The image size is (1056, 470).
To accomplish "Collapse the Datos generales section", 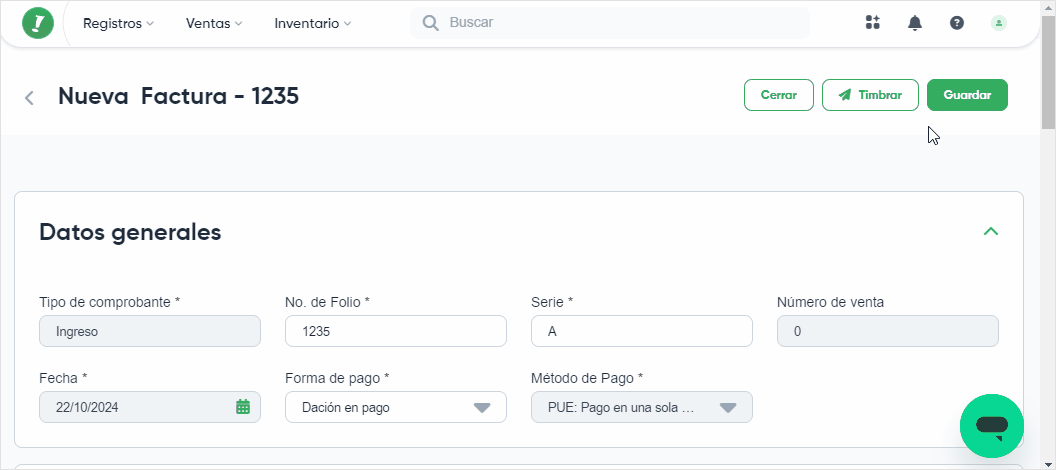I will 991,232.
